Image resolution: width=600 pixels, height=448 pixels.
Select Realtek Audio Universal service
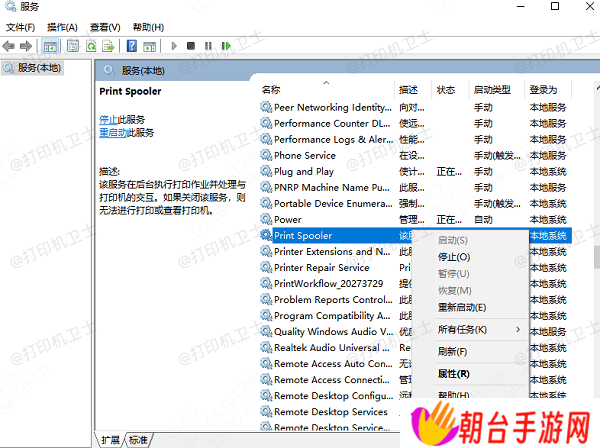(331, 347)
